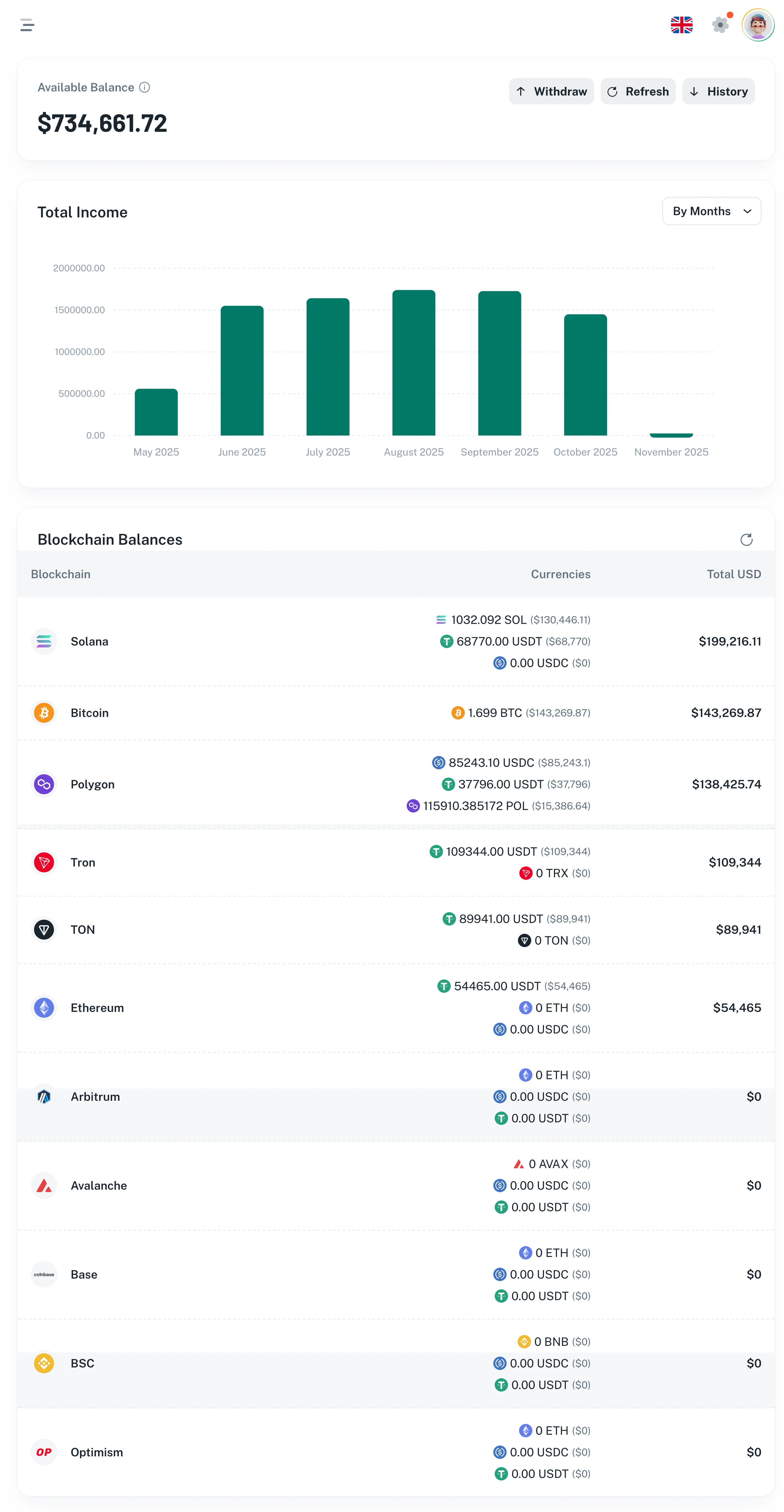Click the August 2025 income bar

(414, 363)
